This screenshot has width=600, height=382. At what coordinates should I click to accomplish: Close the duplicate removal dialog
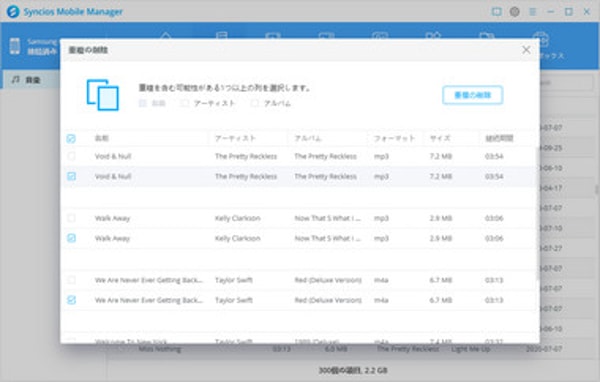pyautogui.click(x=526, y=50)
